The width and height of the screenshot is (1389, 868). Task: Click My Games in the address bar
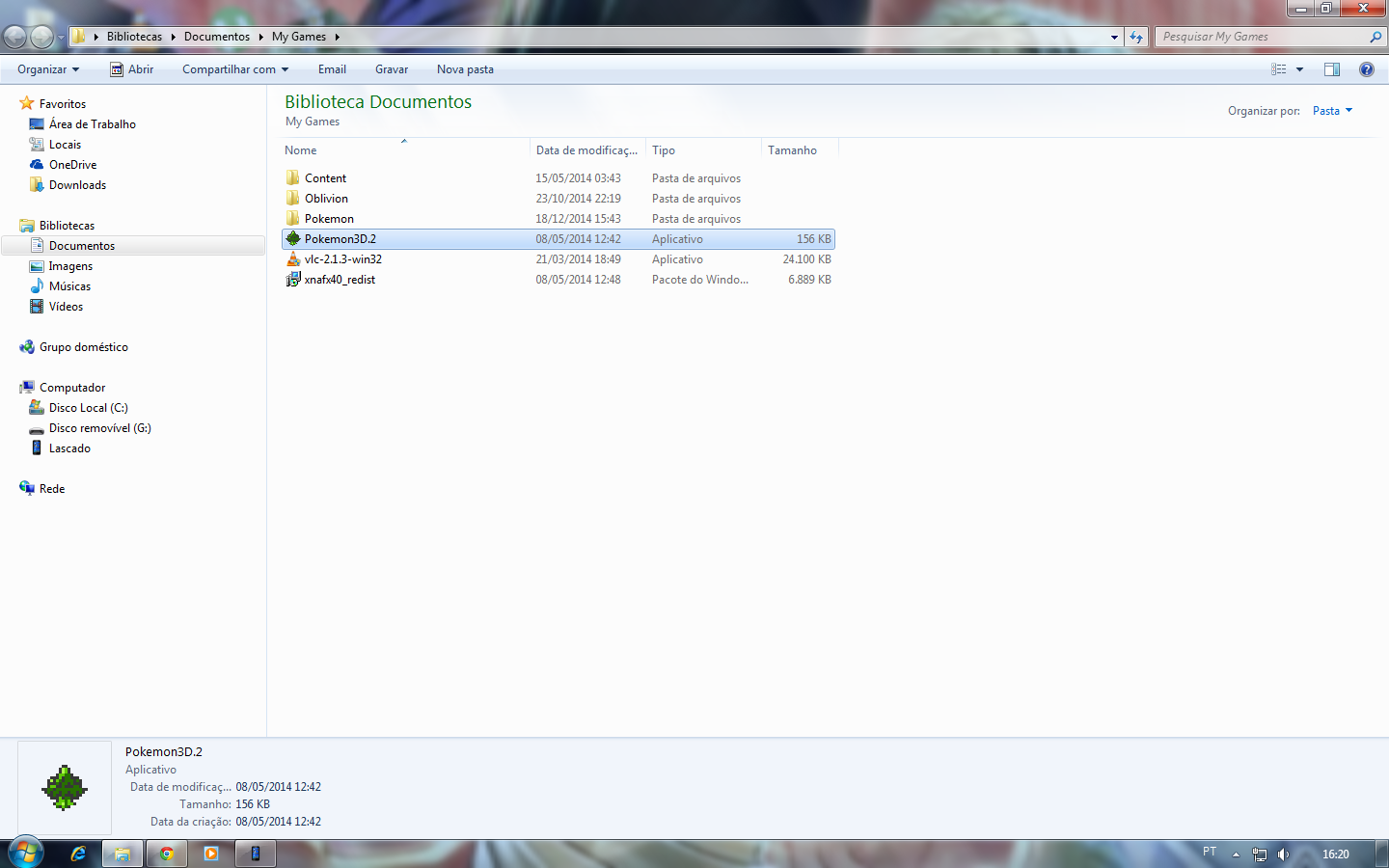(299, 37)
